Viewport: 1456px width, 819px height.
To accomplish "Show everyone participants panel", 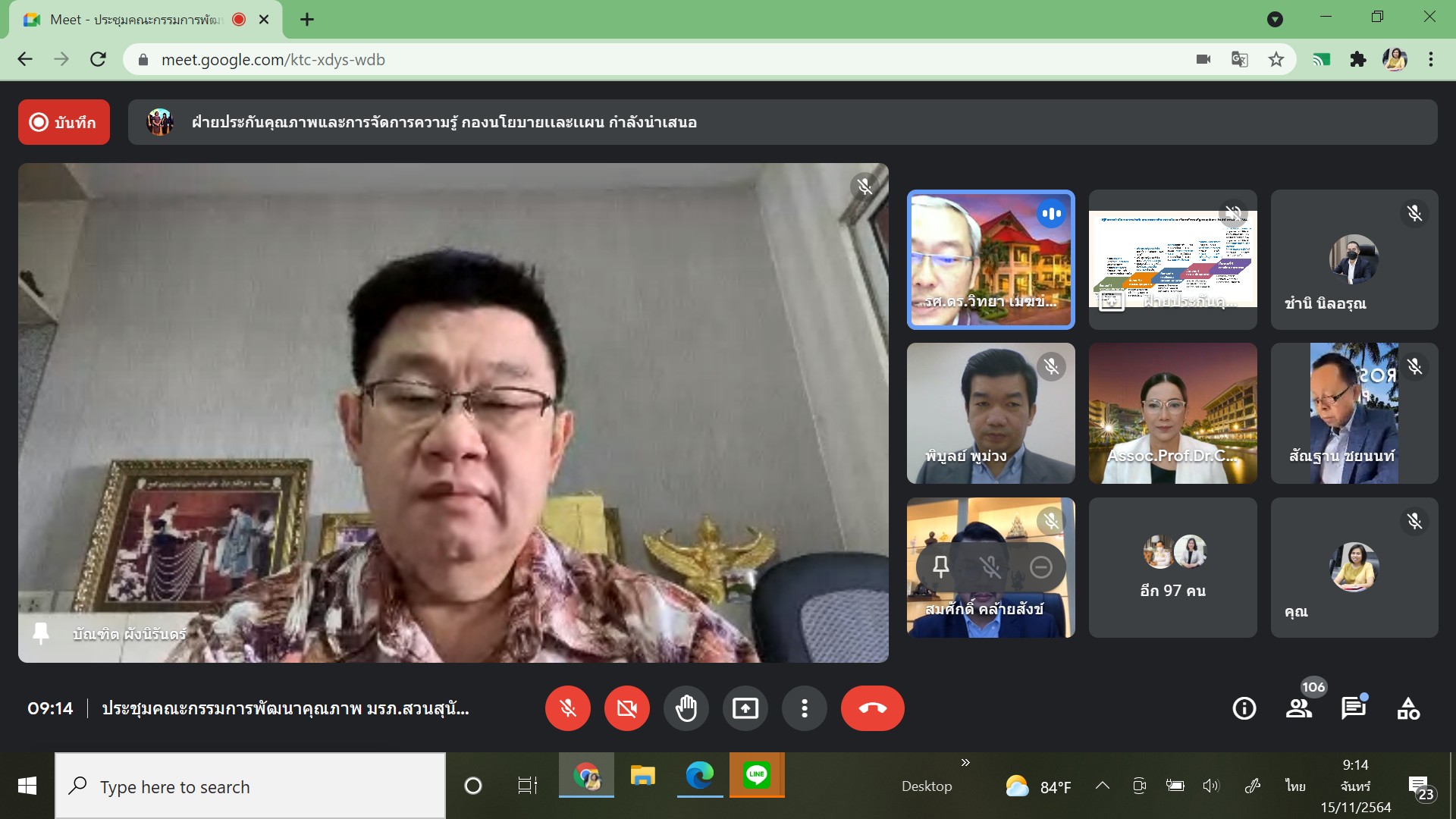I will [x=1299, y=708].
